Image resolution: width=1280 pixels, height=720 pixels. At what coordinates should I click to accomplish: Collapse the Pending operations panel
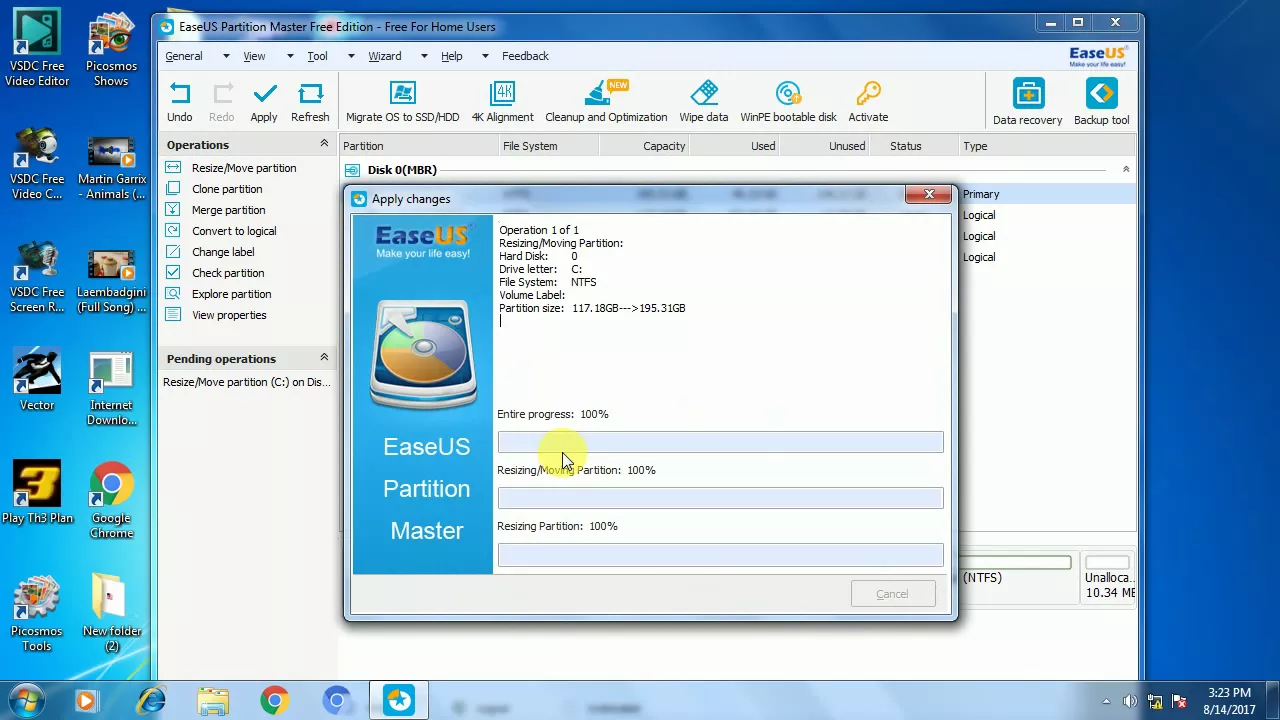tap(324, 357)
